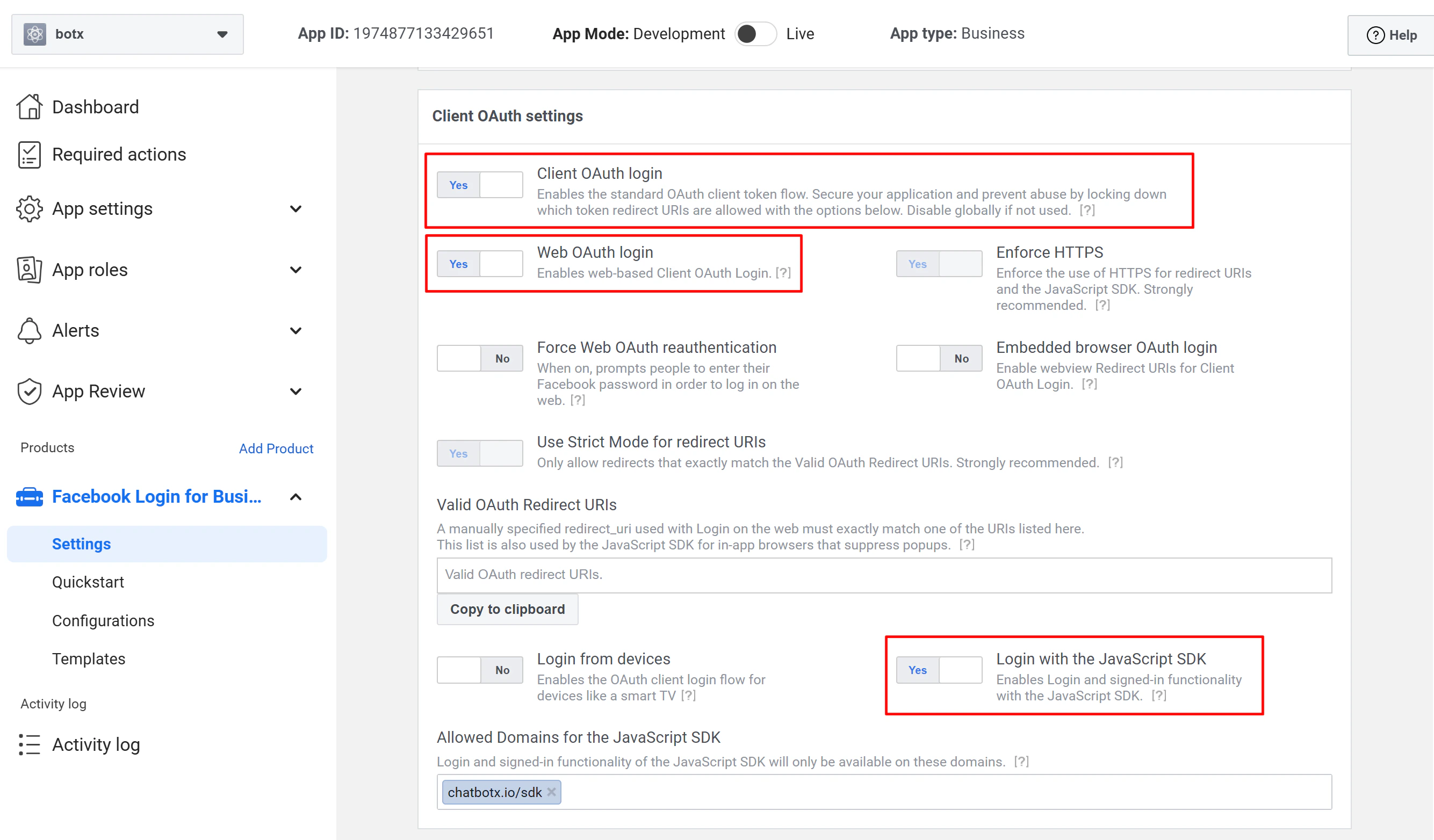
Task: Open the Activity log page
Action: pyautogui.click(x=96, y=744)
